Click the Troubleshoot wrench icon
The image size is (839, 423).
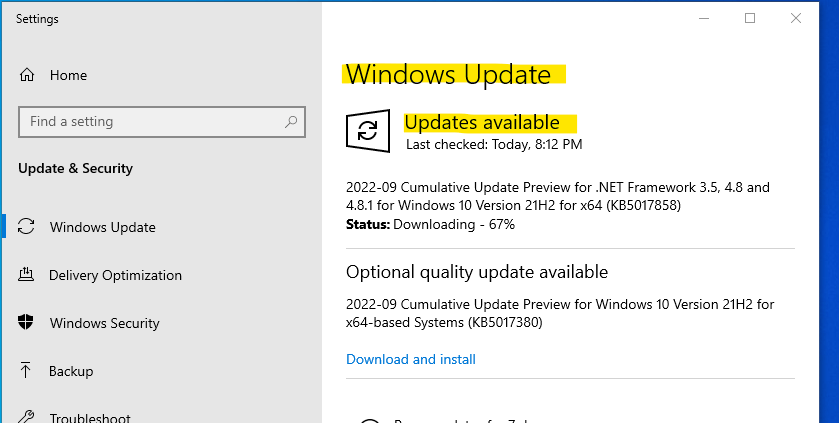click(27, 417)
